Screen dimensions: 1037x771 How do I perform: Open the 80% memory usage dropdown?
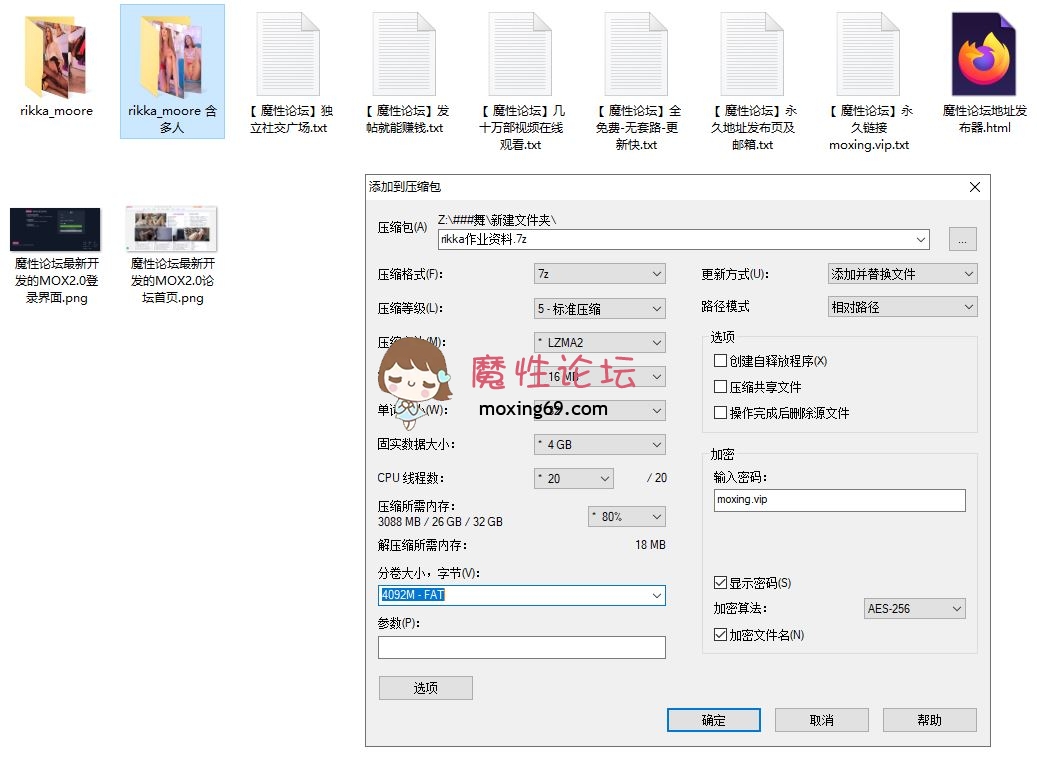click(x=626, y=516)
